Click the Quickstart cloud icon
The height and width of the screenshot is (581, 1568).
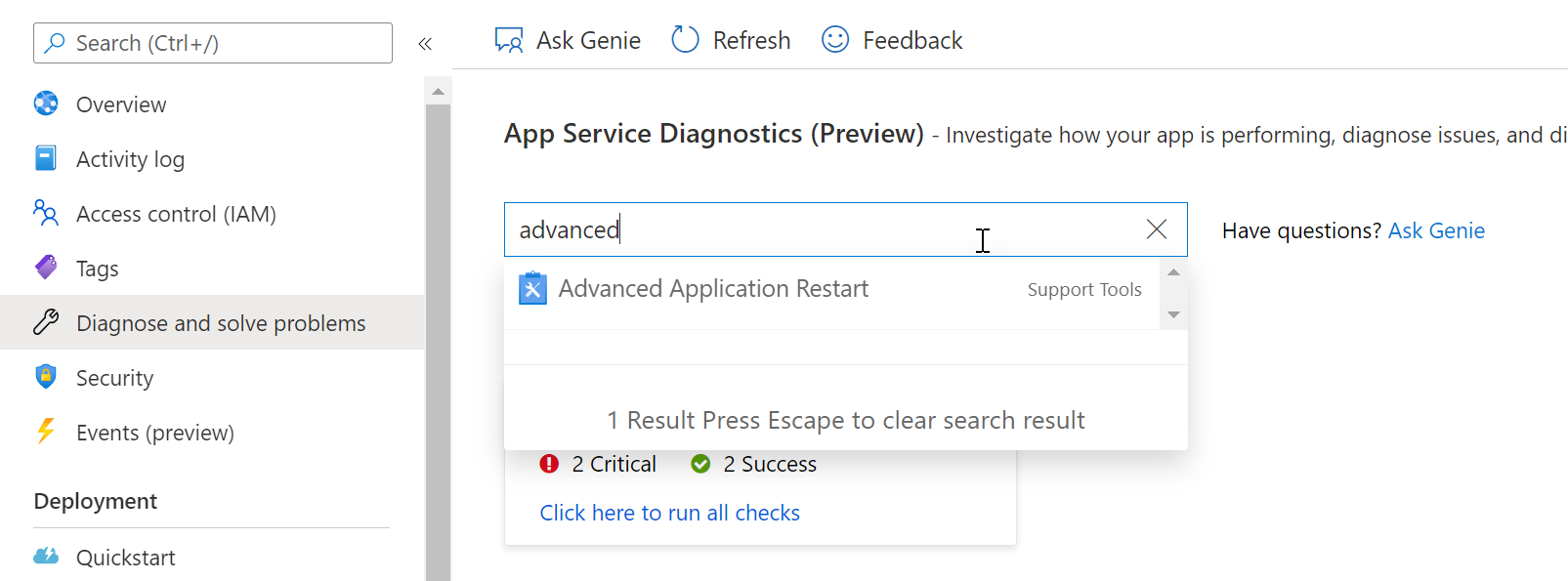46,557
